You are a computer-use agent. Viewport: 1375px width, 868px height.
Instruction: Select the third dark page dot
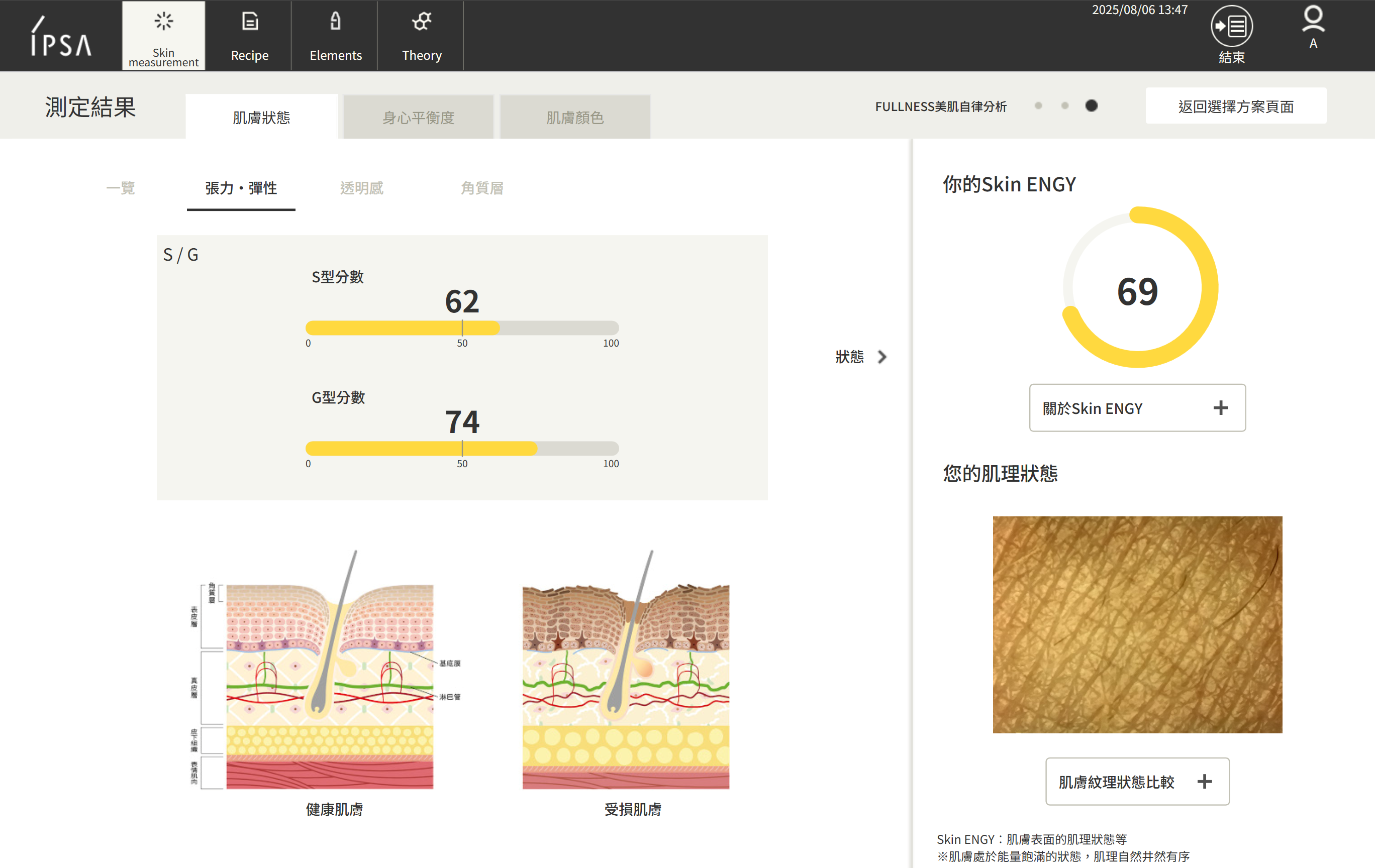[x=1091, y=105]
